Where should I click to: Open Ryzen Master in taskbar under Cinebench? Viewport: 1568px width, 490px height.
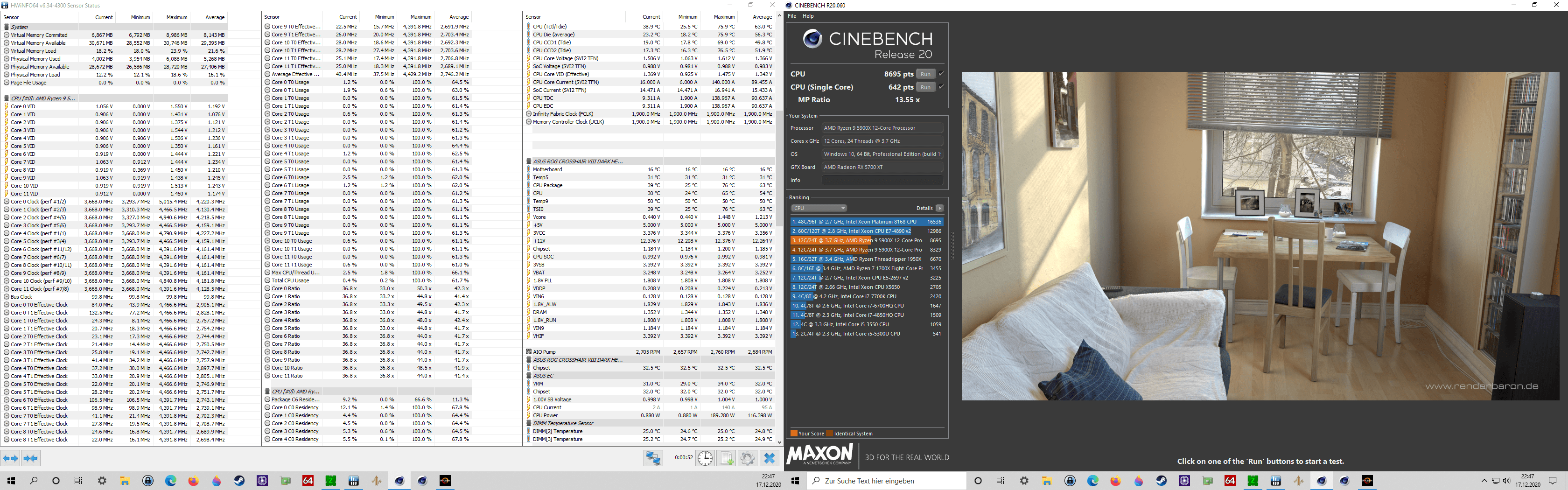(1367, 481)
